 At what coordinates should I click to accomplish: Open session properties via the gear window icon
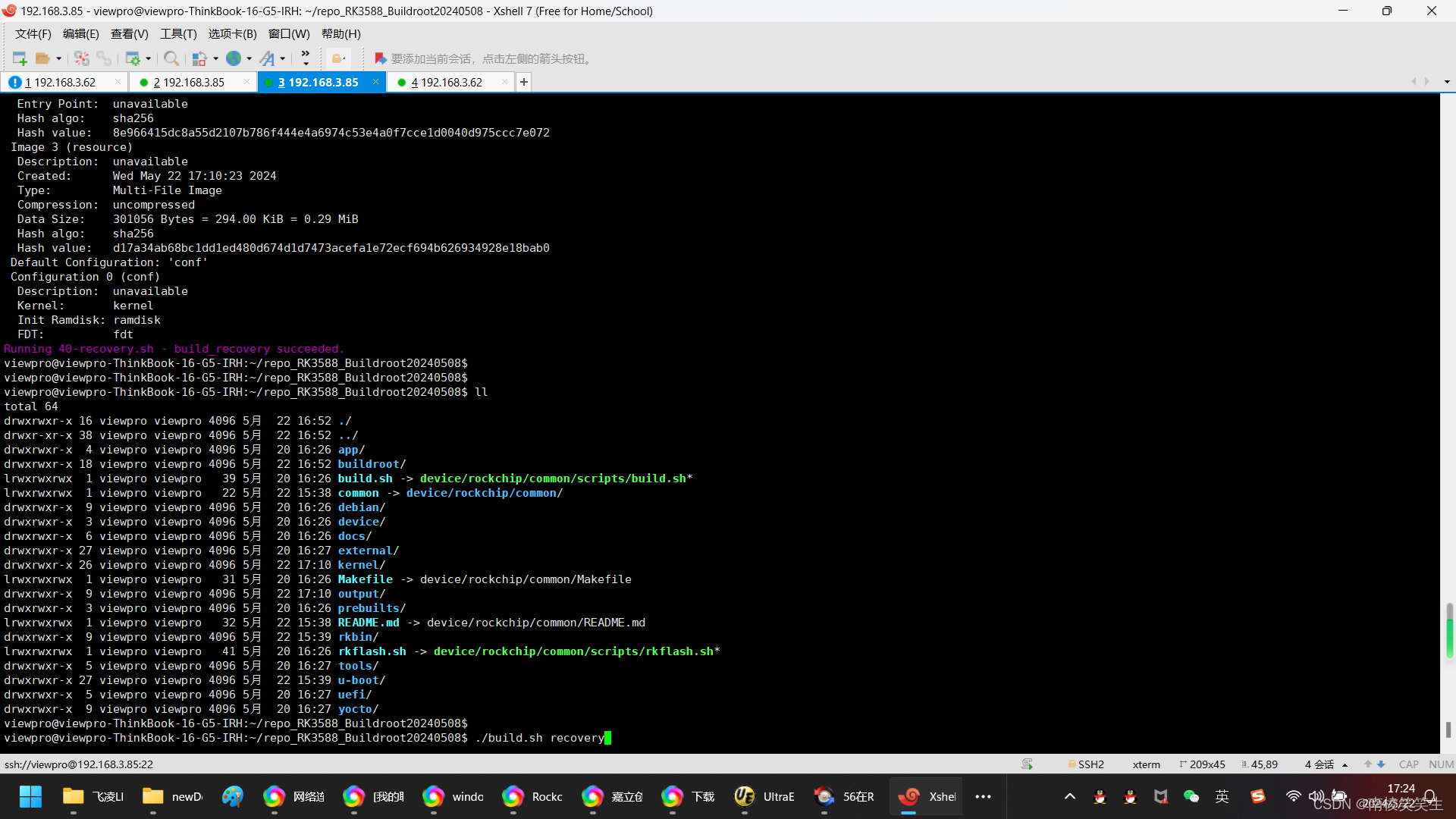tap(133, 58)
